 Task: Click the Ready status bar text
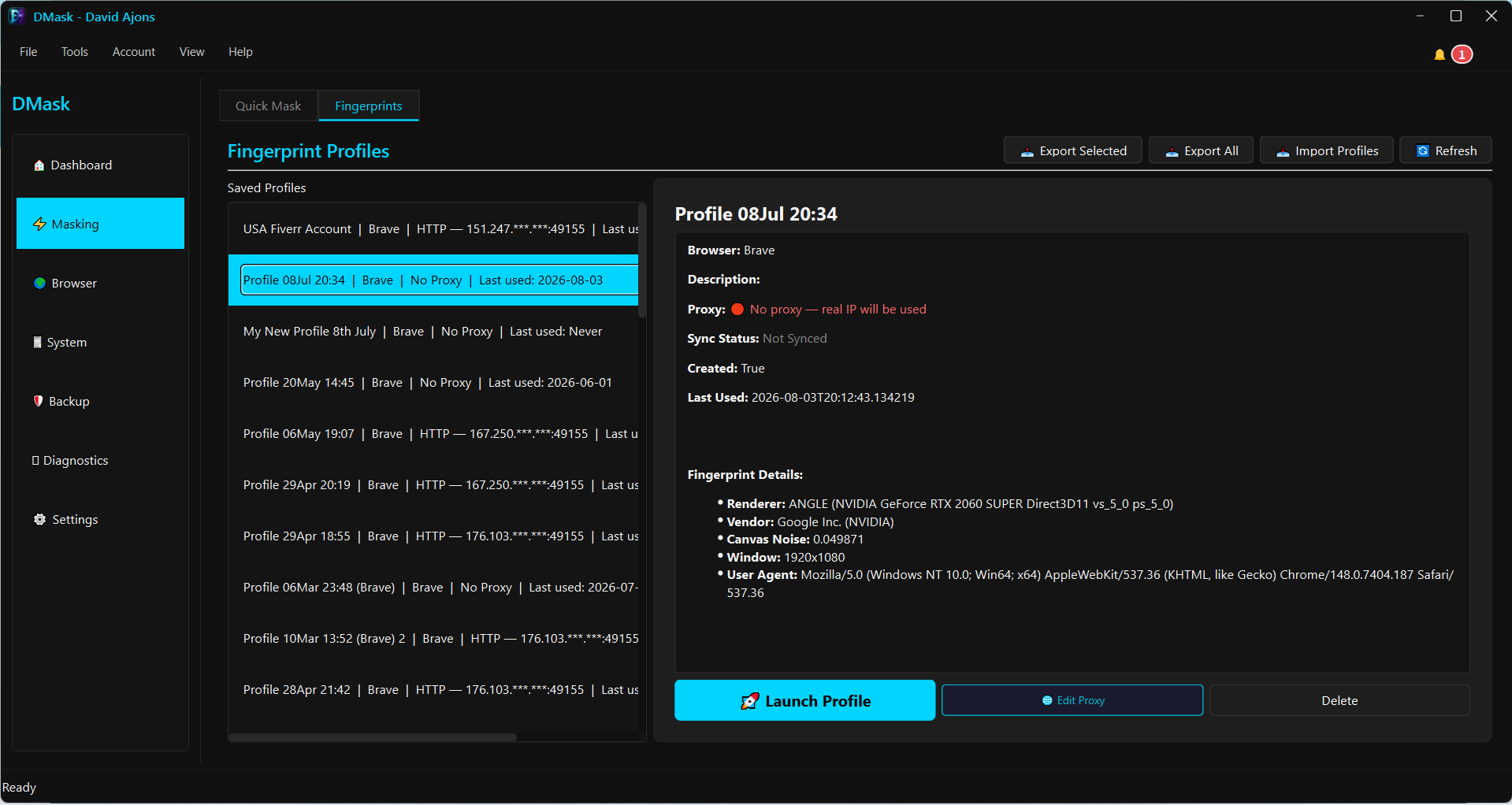pyautogui.click(x=19, y=788)
